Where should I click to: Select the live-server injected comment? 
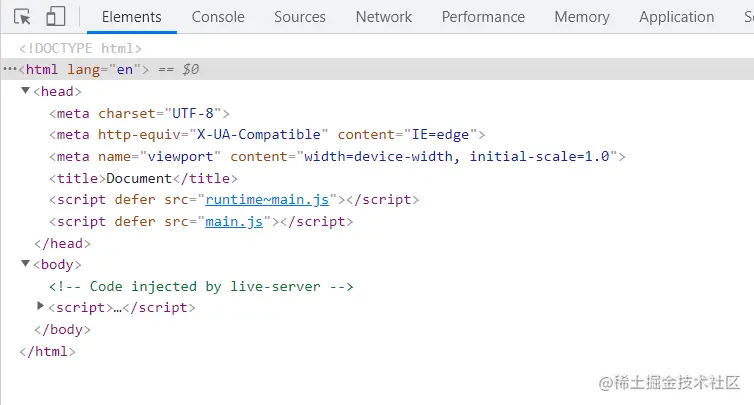[201, 287]
